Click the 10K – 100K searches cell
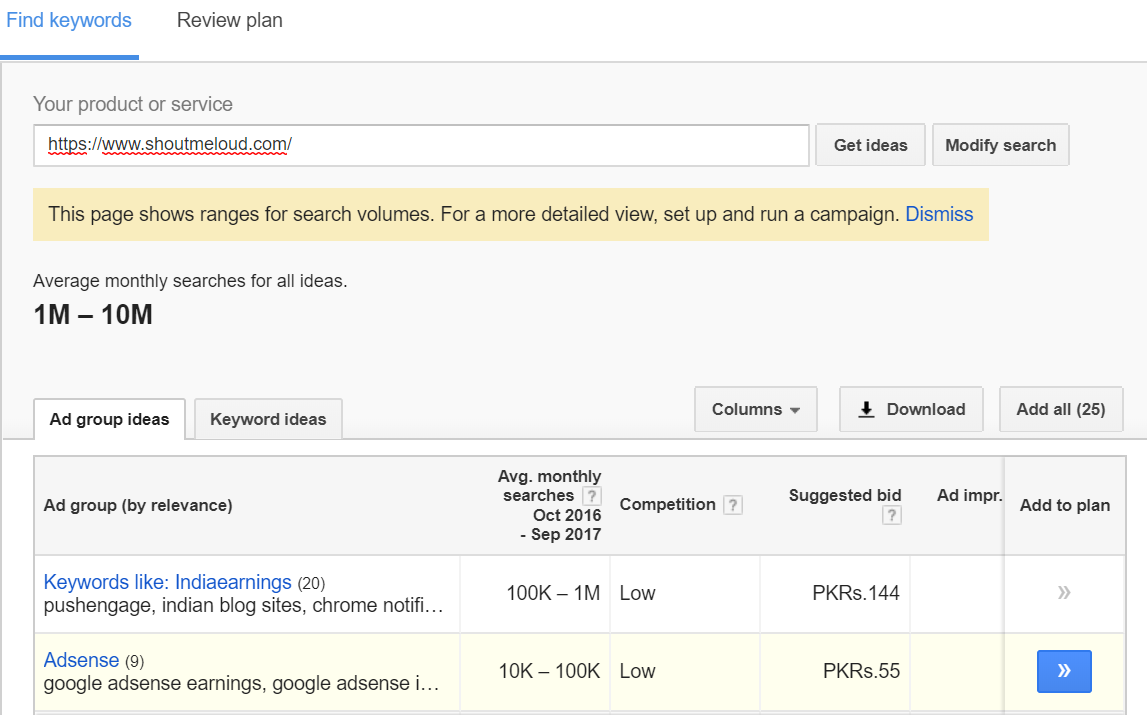This screenshot has height=715, width=1147. [549, 671]
